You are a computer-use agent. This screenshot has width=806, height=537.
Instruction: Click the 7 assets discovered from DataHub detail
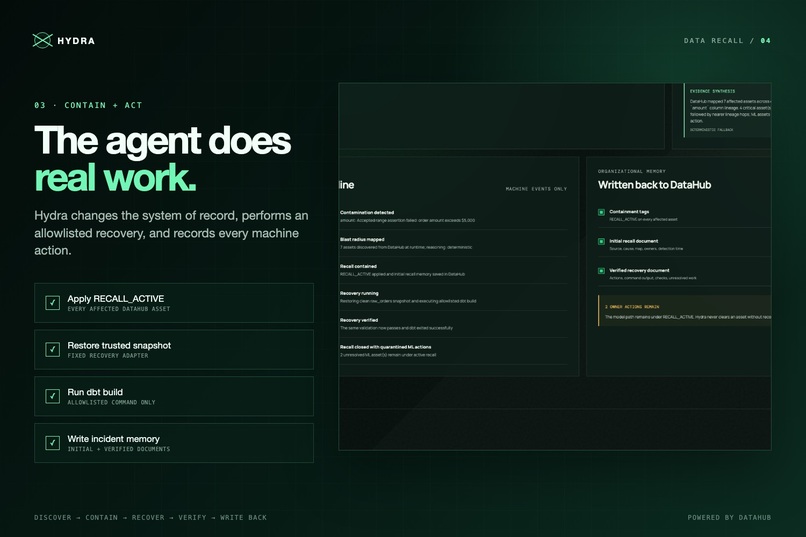[406, 247]
